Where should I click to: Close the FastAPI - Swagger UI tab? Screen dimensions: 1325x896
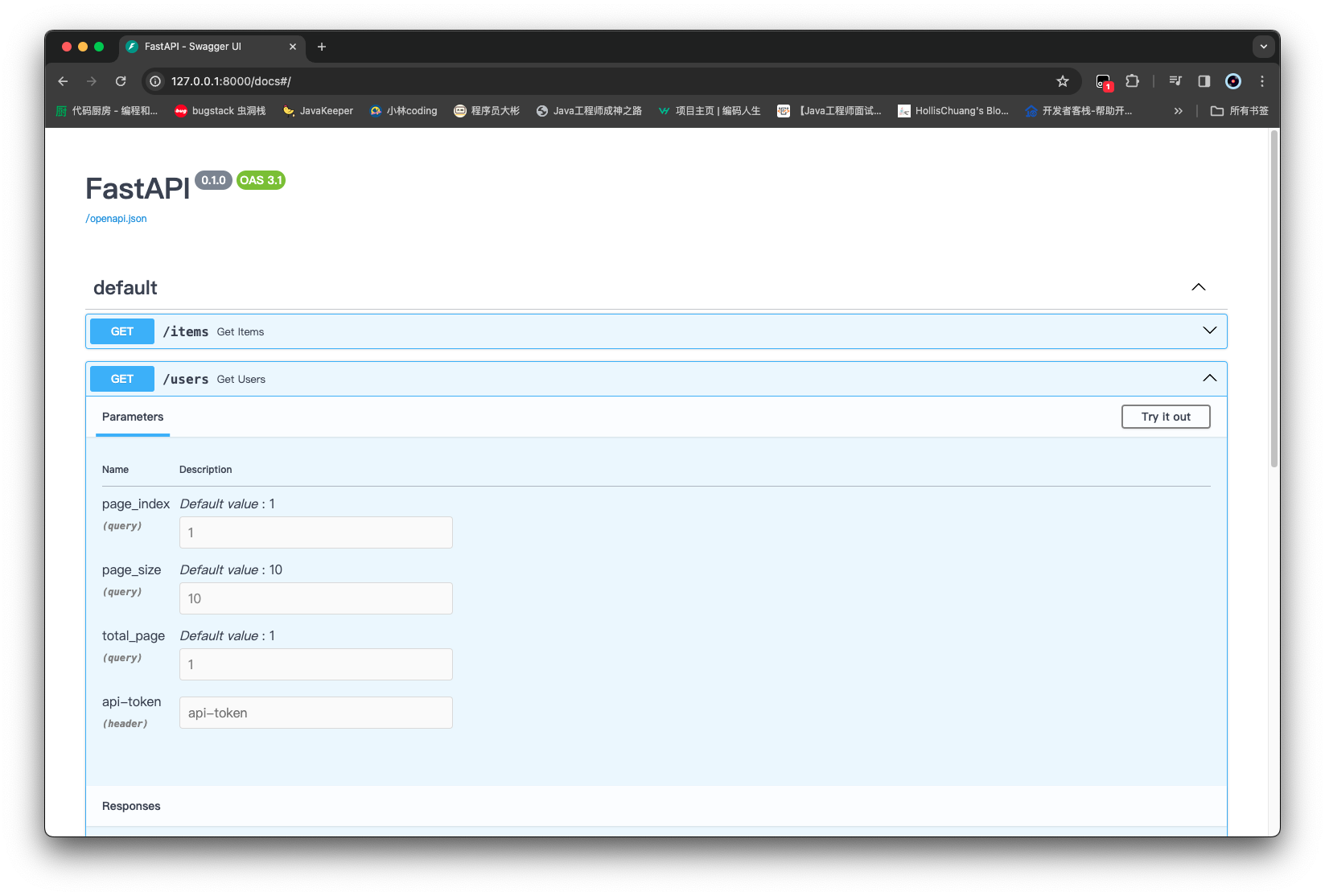[x=293, y=47]
